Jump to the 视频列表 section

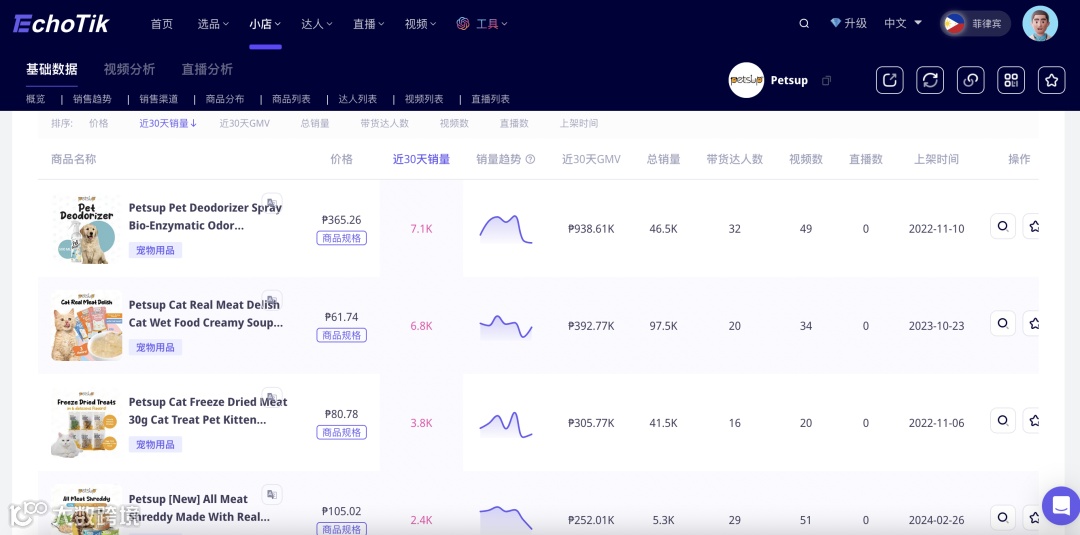tap(424, 99)
